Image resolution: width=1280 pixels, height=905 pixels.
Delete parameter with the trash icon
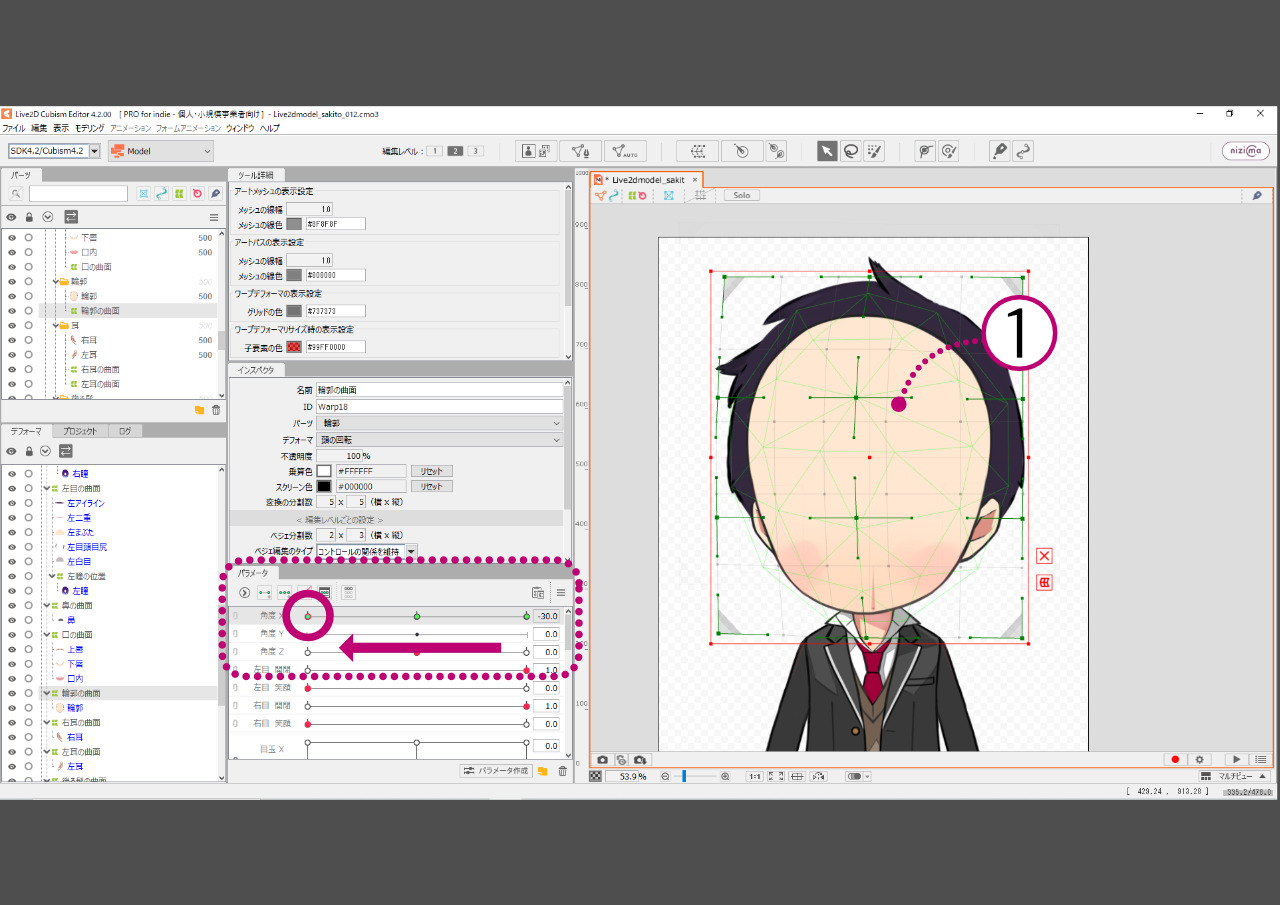pos(562,771)
